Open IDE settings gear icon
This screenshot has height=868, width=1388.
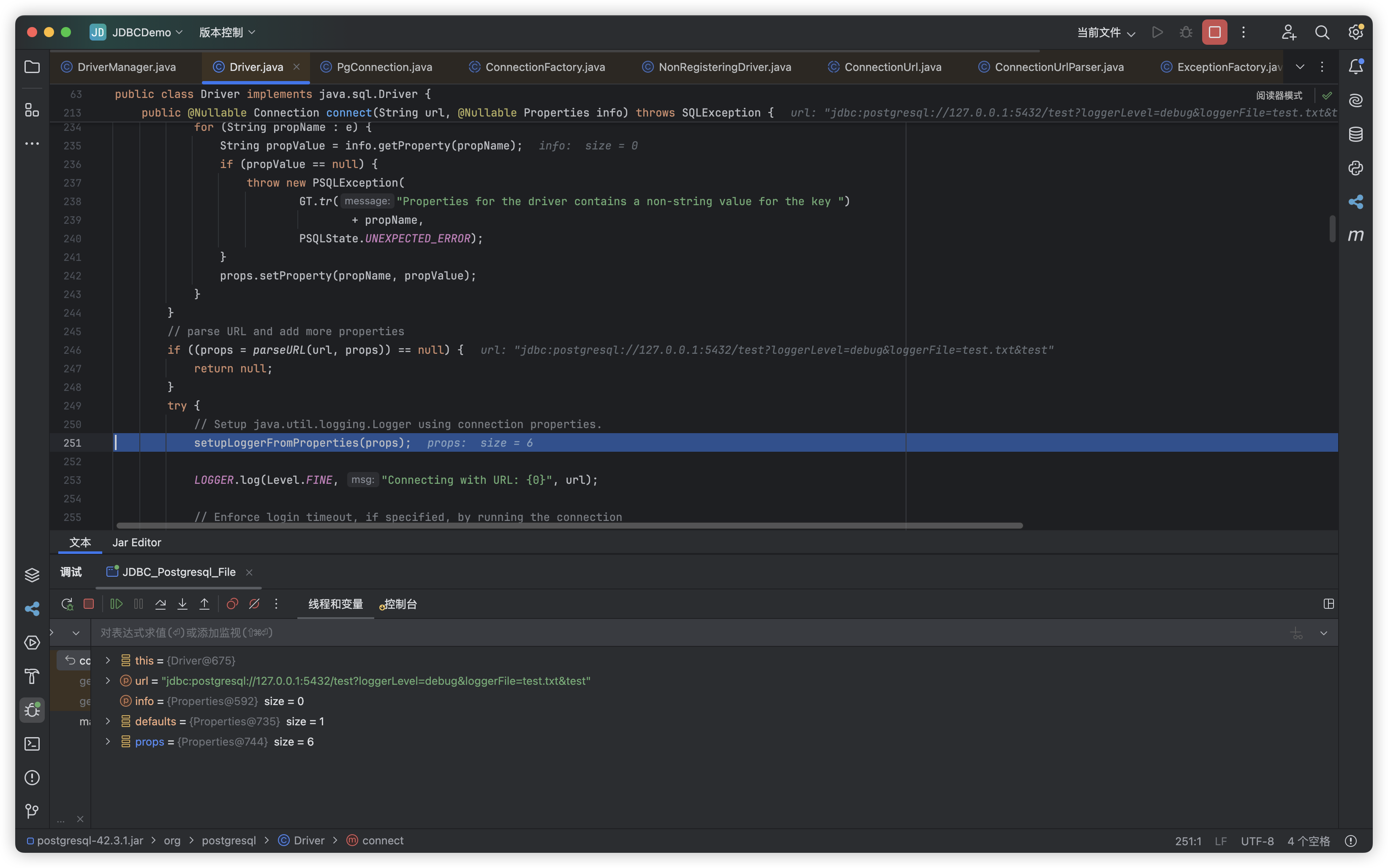1355,32
